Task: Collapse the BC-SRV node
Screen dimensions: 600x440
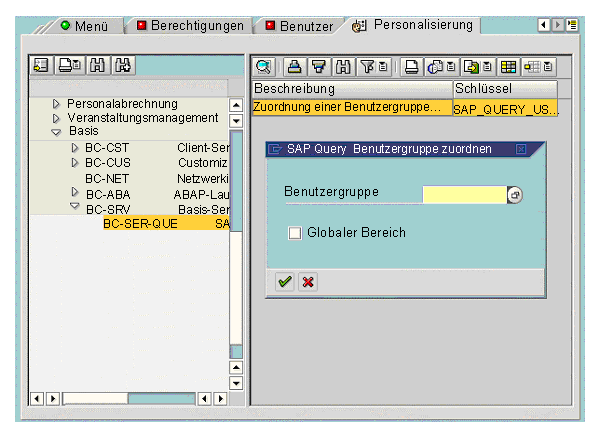Action: click(x=75, y=206)
